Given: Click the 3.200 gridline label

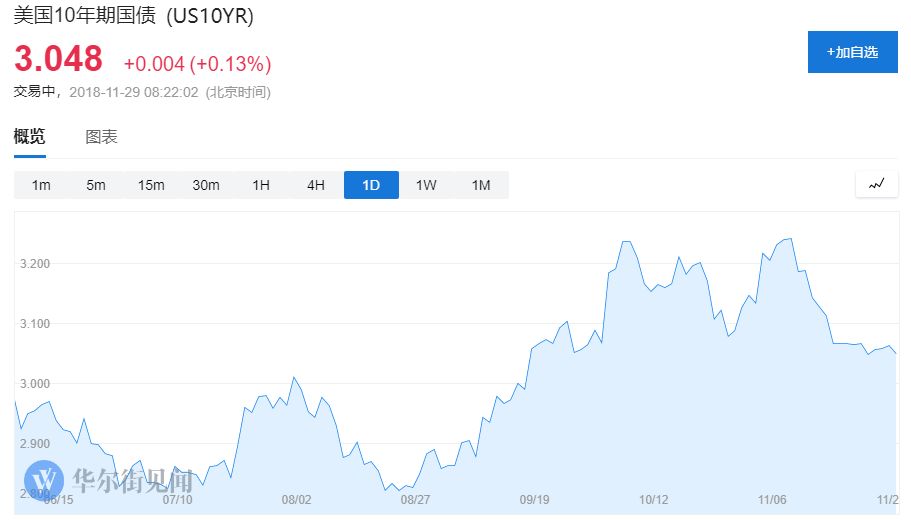Looking at the screenshot, I should [35, 264].
